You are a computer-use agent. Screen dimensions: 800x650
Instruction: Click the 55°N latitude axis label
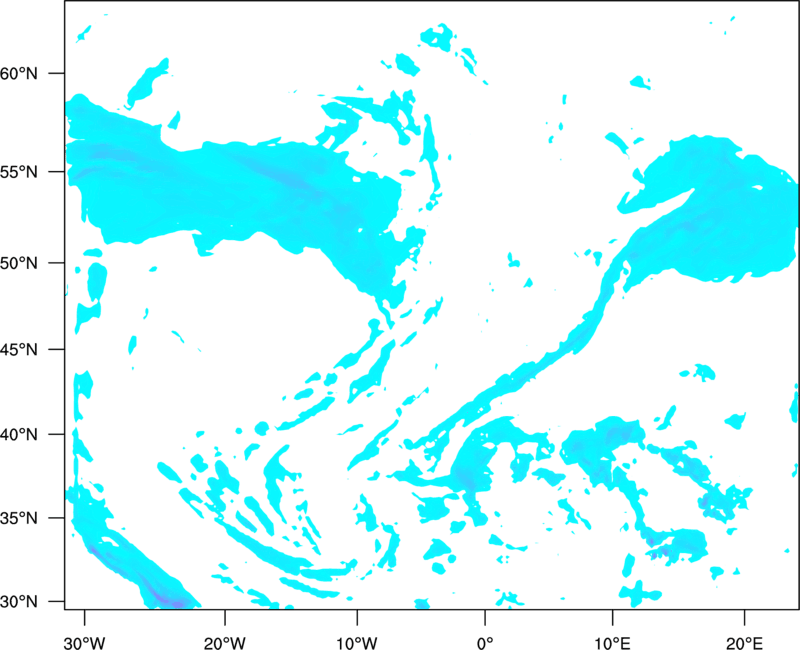click(19, 172)
